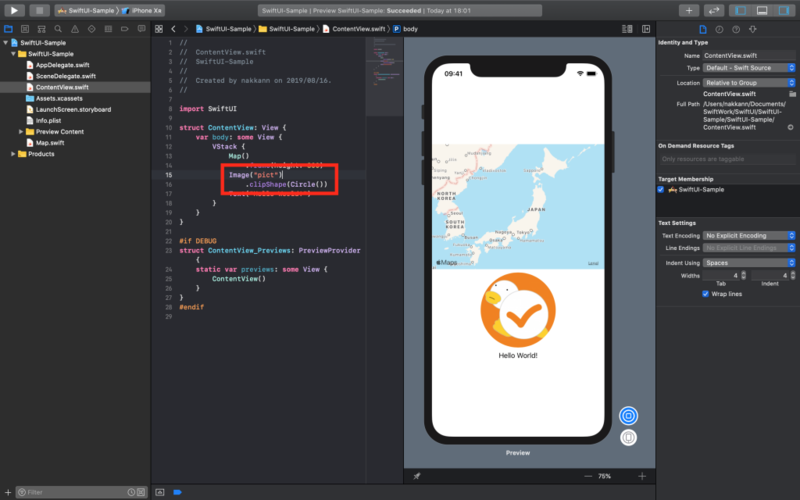800x500 pixels.
Task: Open the Text Encoding dropdown
Action: (749, 236)
